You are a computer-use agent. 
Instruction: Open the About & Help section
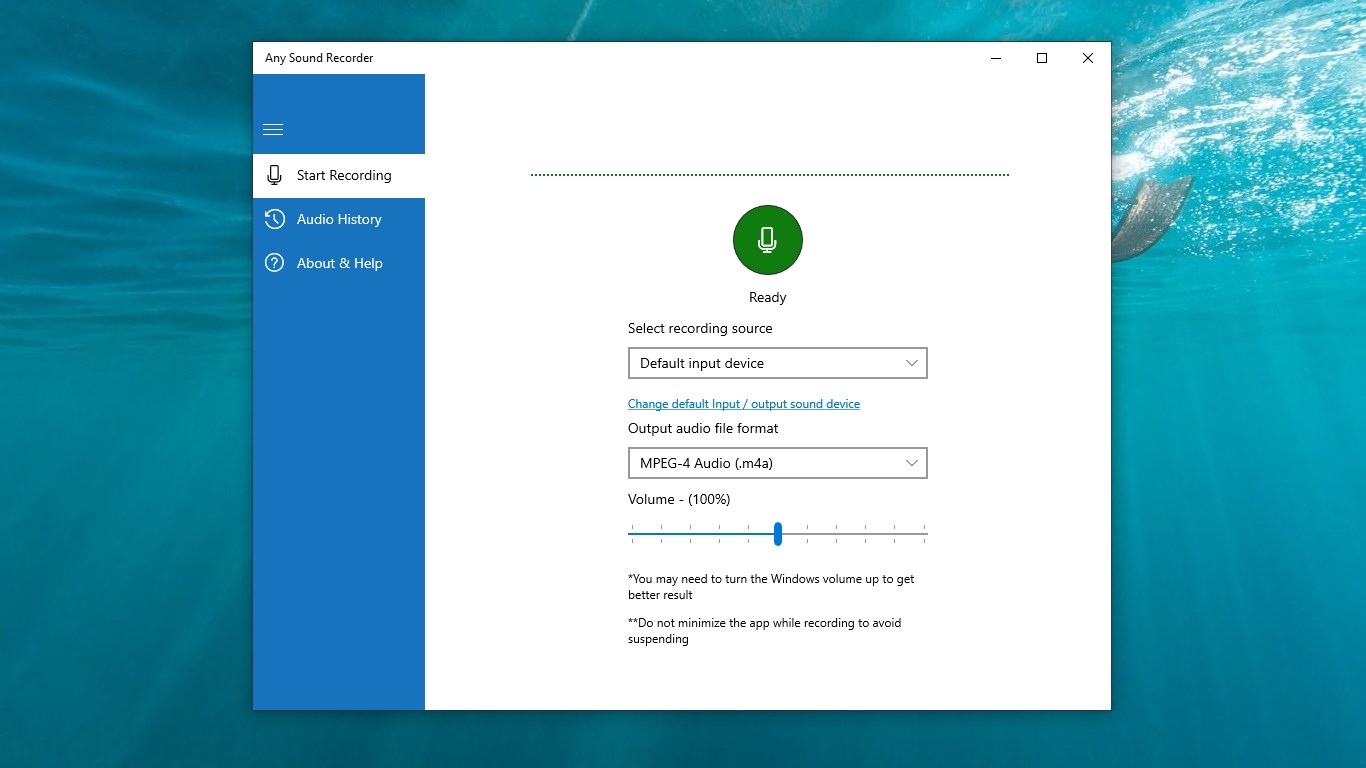pos(339,263)
